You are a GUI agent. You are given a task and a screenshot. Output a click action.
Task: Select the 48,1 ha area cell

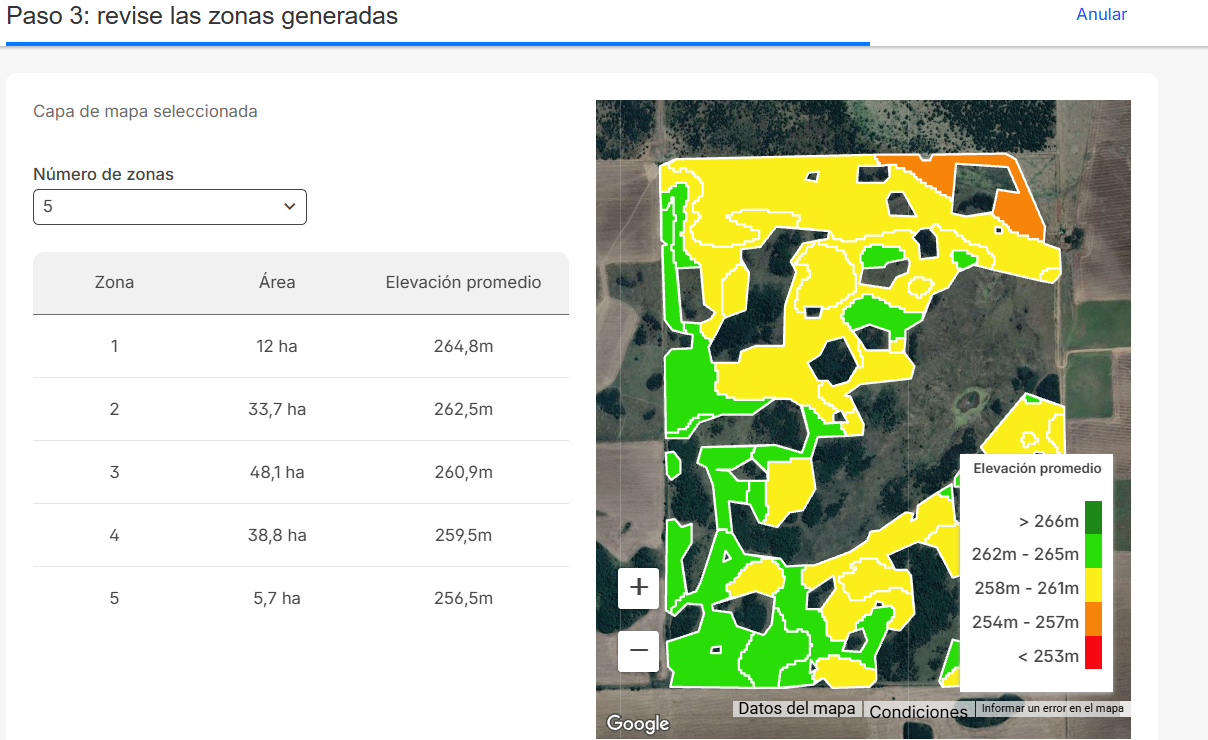click(x=277, y=473)
